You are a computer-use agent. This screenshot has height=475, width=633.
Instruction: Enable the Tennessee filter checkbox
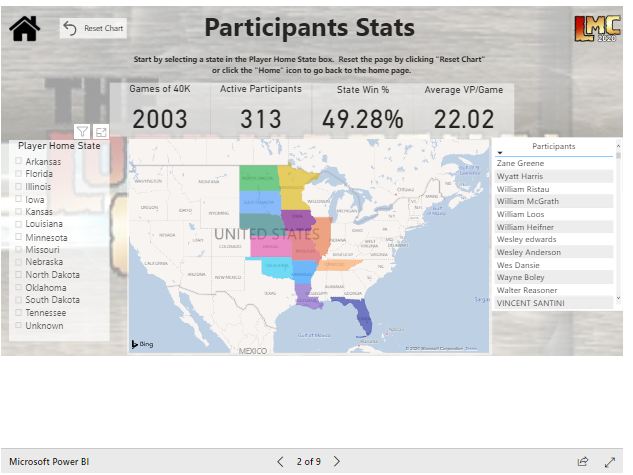(19, 312)
